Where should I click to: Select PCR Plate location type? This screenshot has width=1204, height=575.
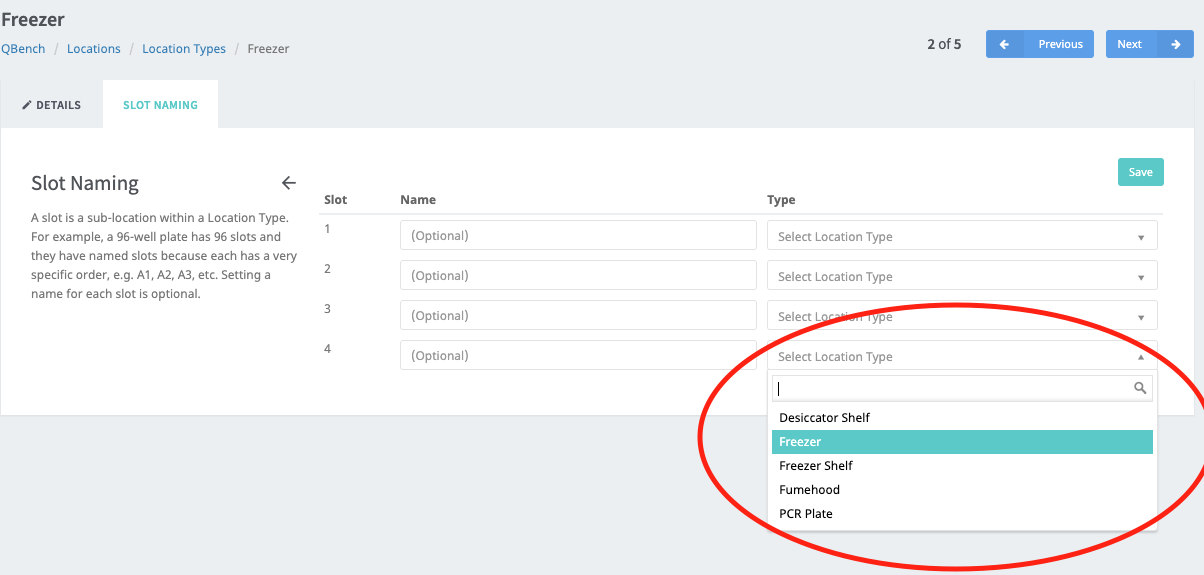(962, 514)
